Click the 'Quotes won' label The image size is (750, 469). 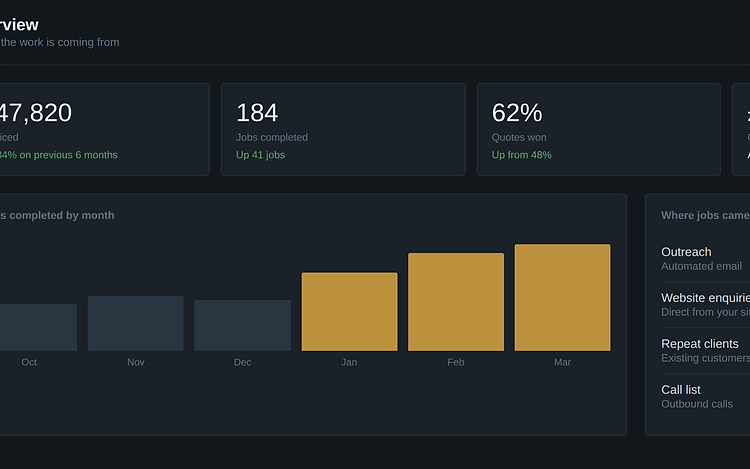(519, 137)
